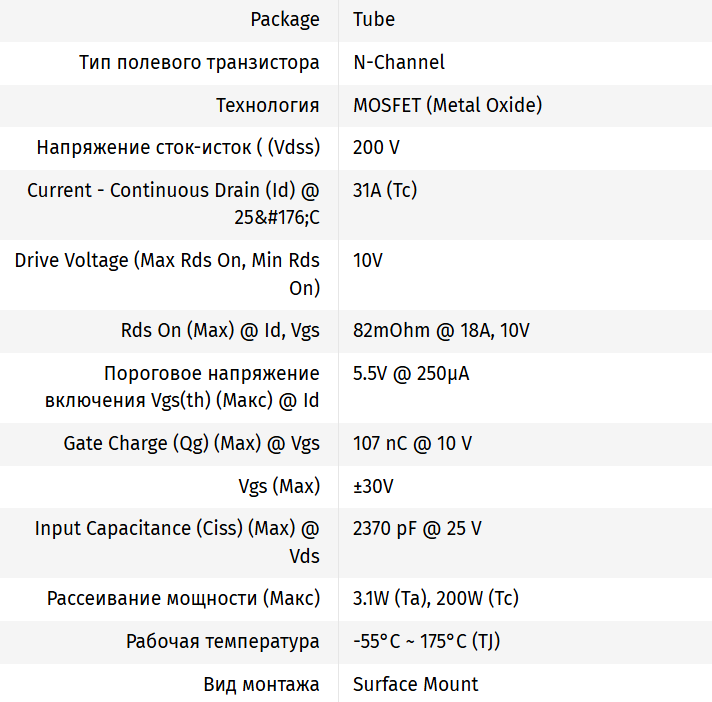Click the "±30V" Vgs max value
The width and height of the screenshot is (712, 702).
click(x=373, y=487)
